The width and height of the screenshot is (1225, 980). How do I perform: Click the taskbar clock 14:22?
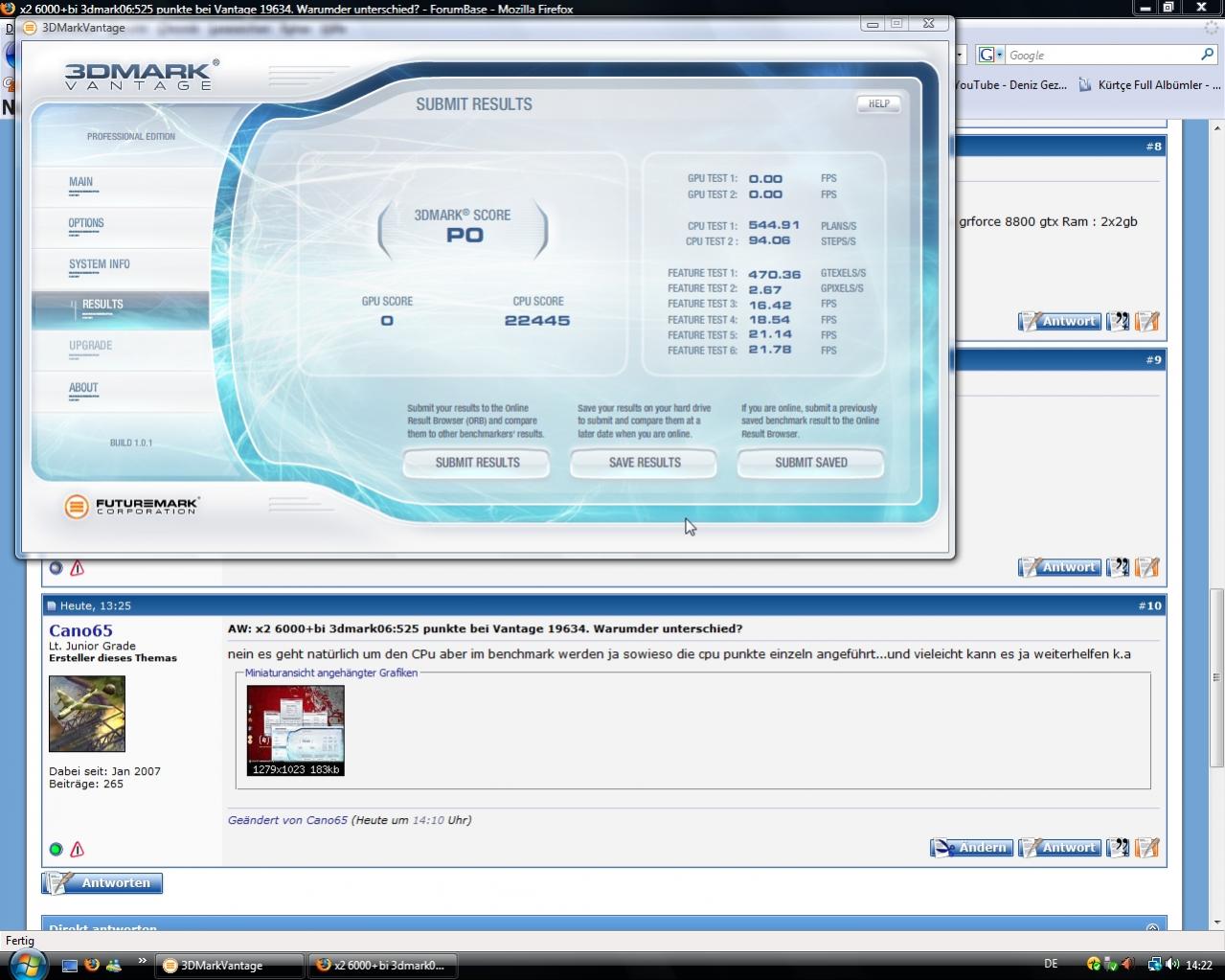coord(1198,965)
